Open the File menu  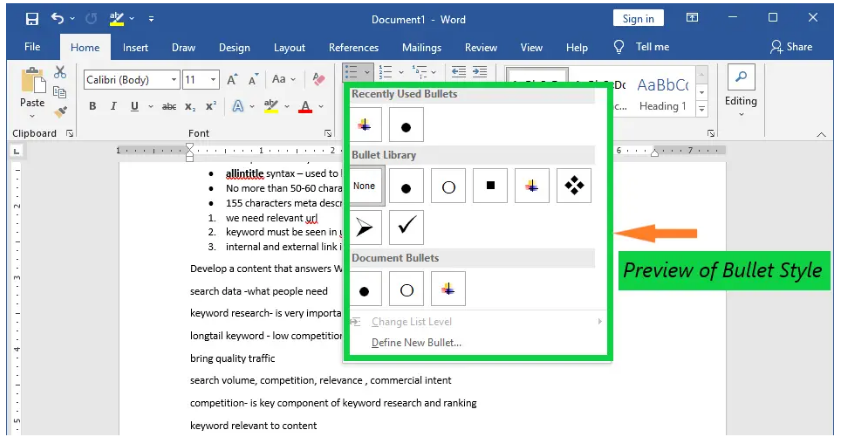click(32, 47)
